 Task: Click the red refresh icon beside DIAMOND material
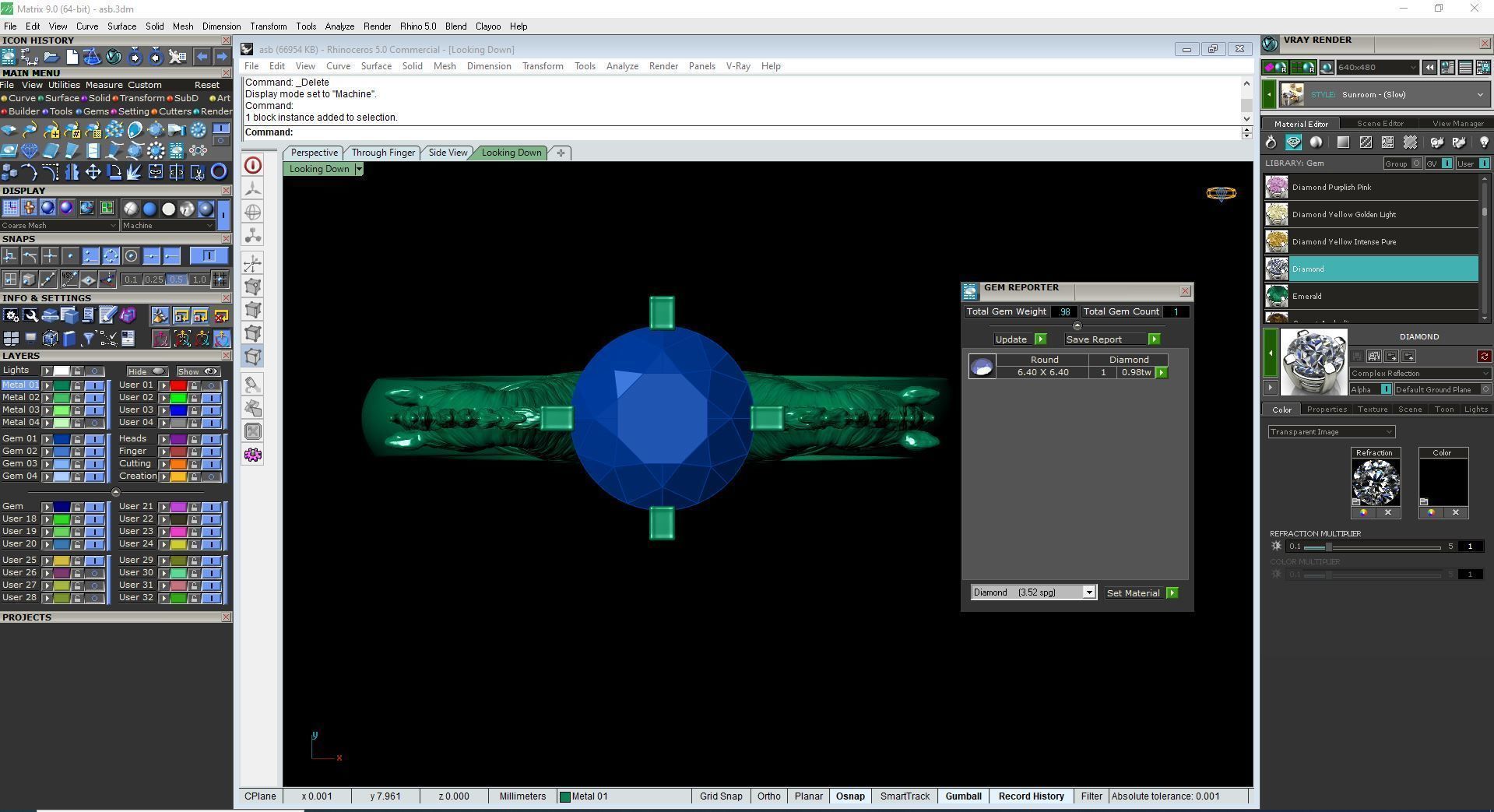point(1484,357)
